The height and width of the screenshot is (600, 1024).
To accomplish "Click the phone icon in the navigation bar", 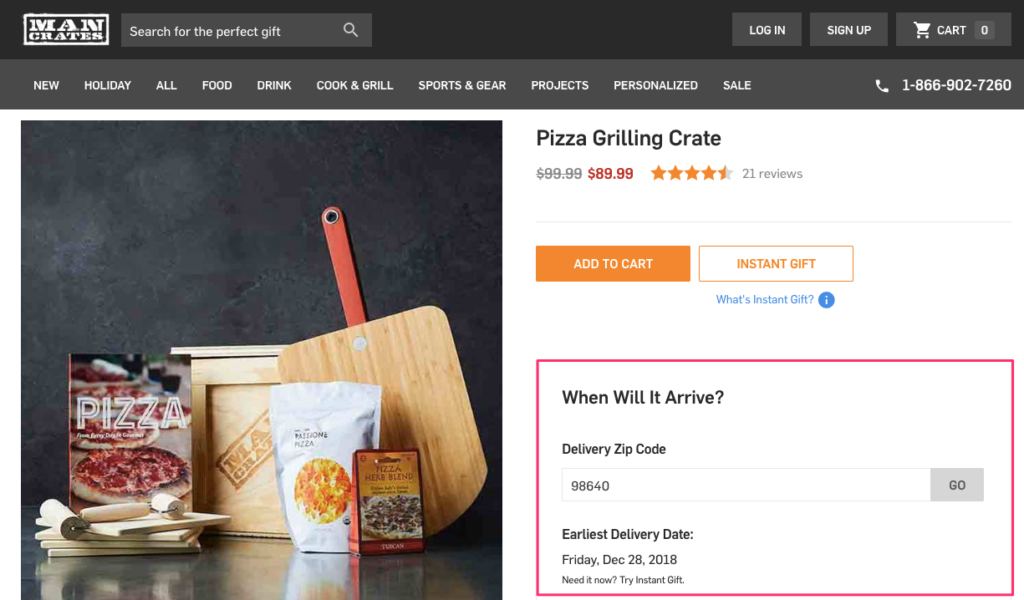I will tap(881, 85).
